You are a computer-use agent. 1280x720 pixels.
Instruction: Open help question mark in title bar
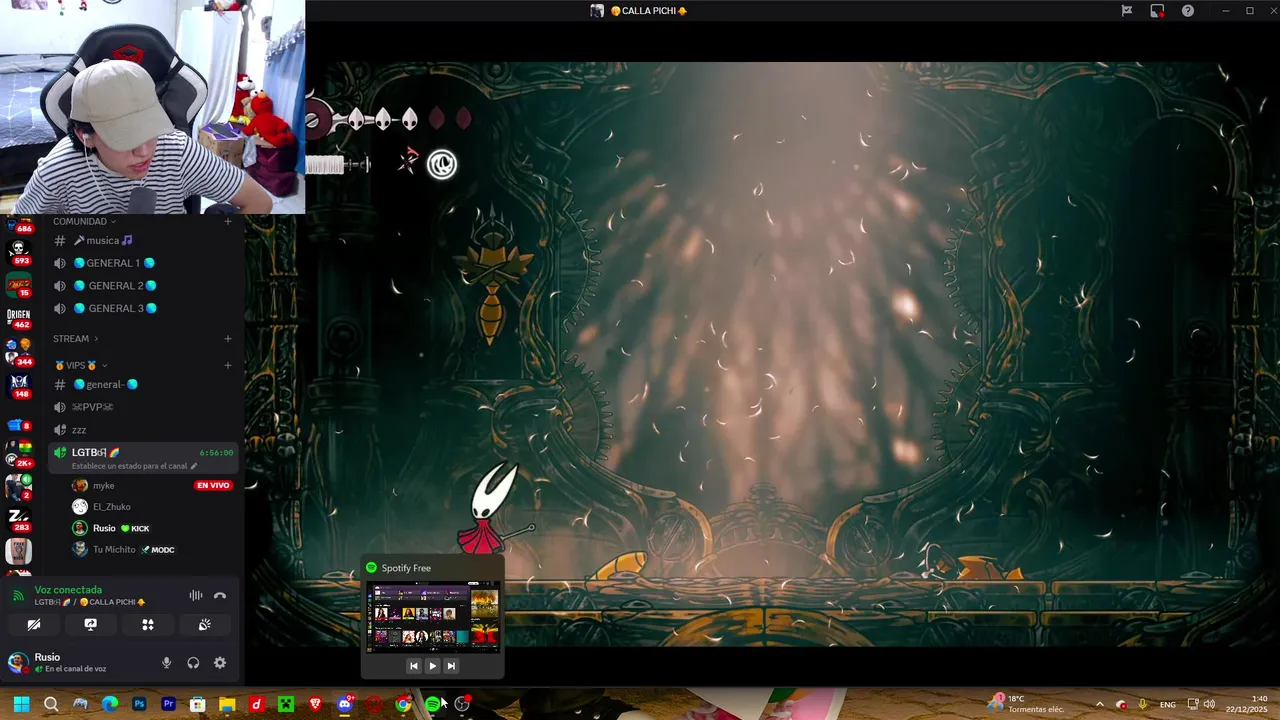(1188, 11)
